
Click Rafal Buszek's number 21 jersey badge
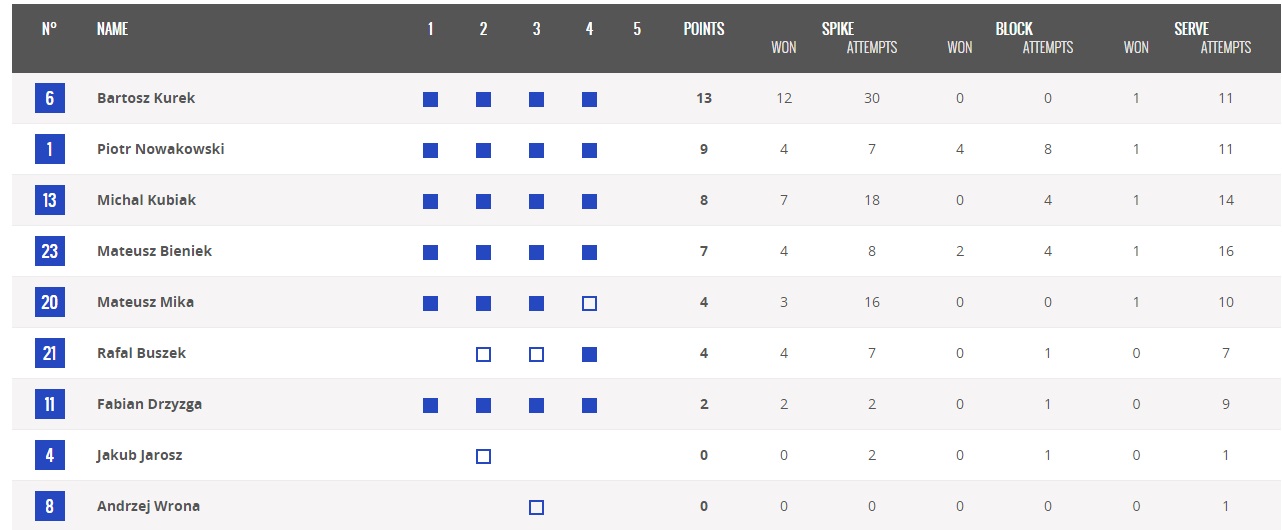pos(49,353)
